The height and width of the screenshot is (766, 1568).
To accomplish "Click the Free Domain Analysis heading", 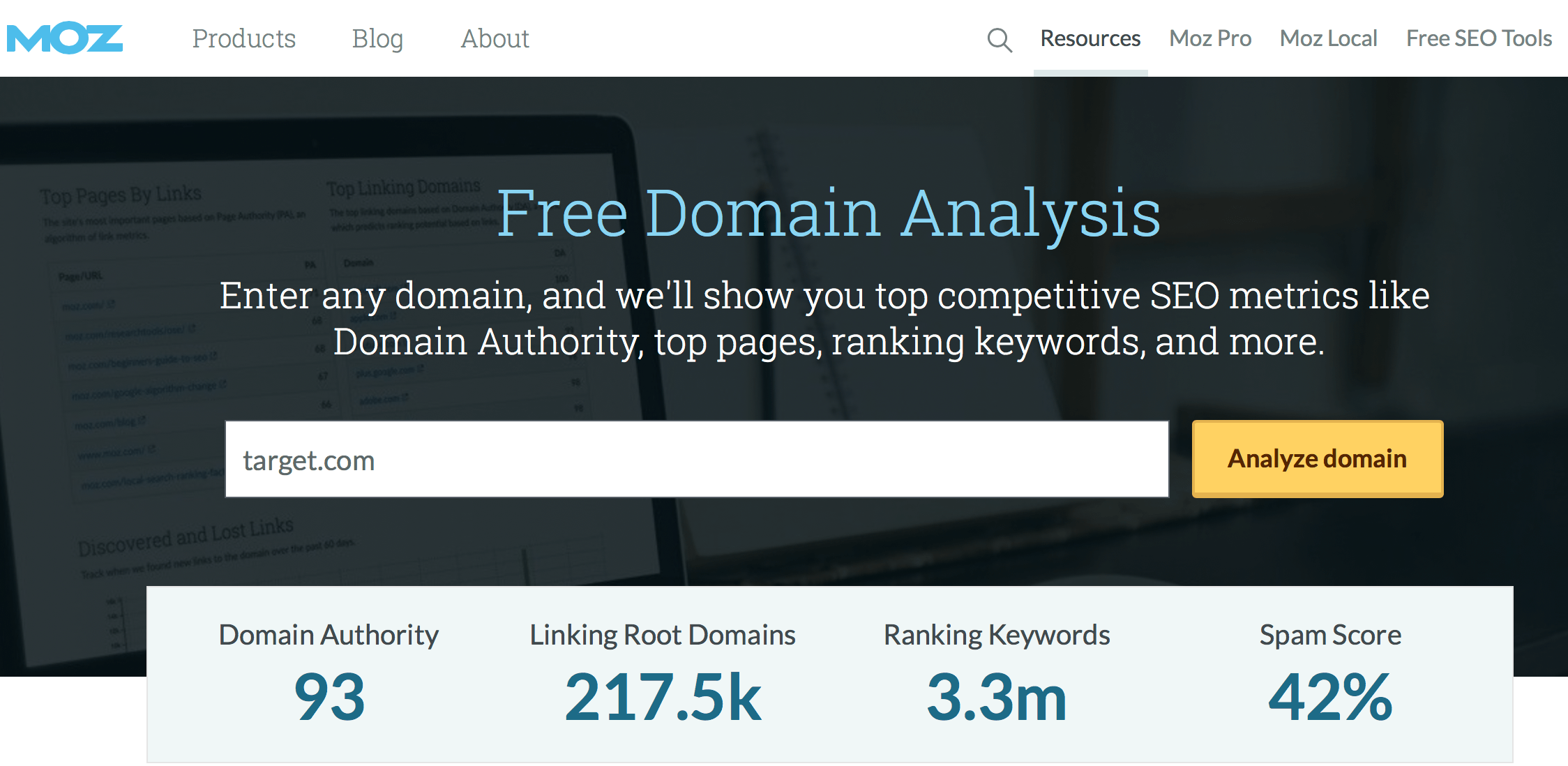I will 829,213.
